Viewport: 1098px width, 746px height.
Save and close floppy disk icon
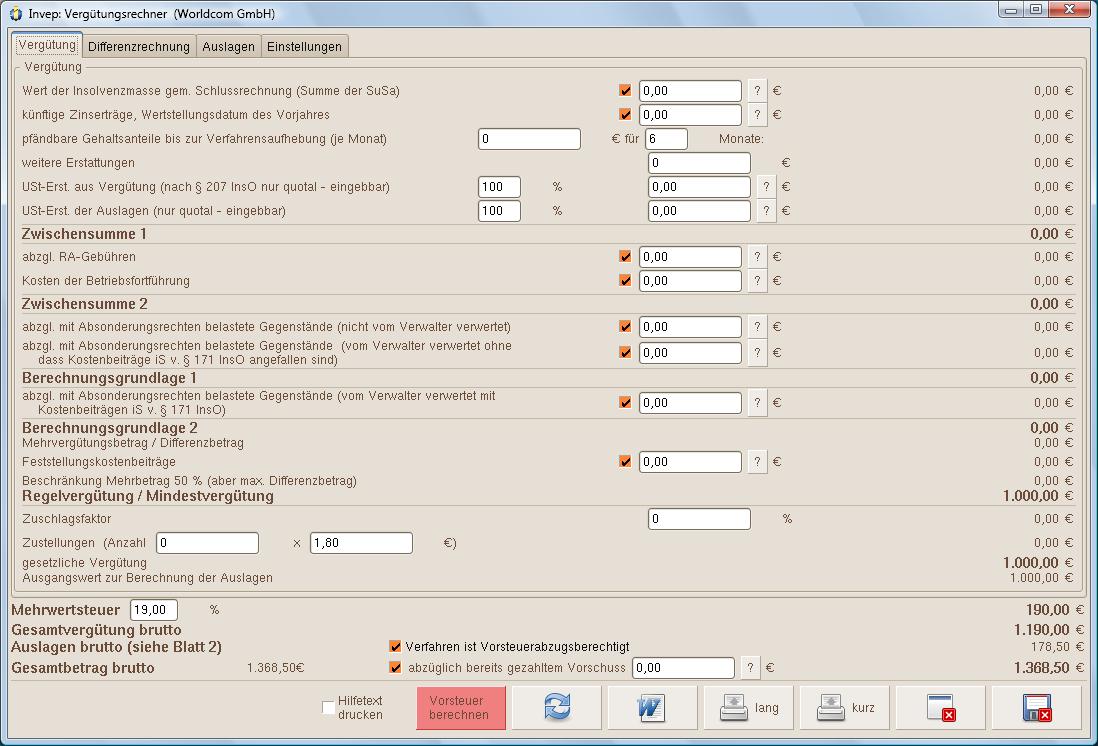tap(1036, 707)
